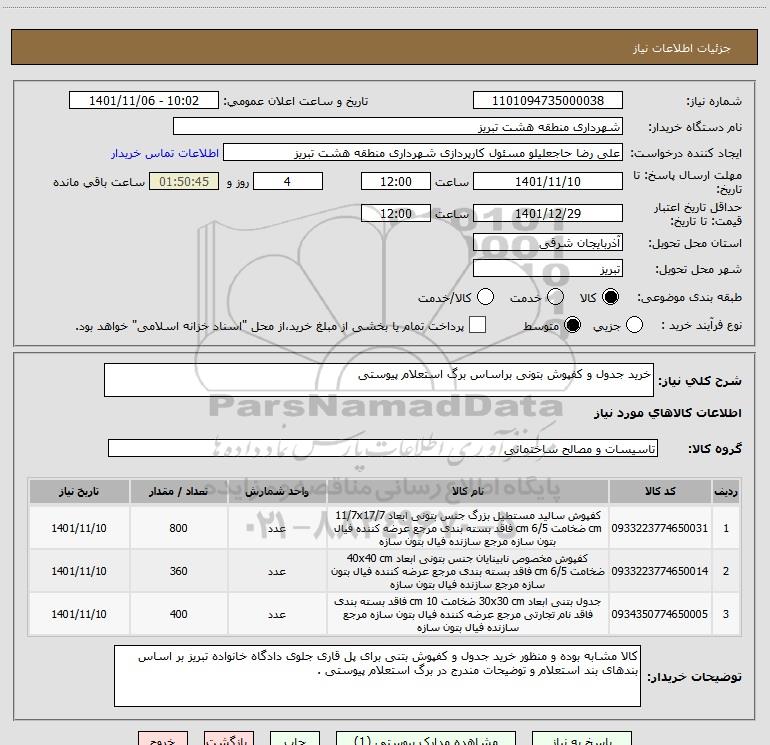The image size is (770, 745).
Task: Click the تعداد / مقدار column header
Action: point(178,492)
